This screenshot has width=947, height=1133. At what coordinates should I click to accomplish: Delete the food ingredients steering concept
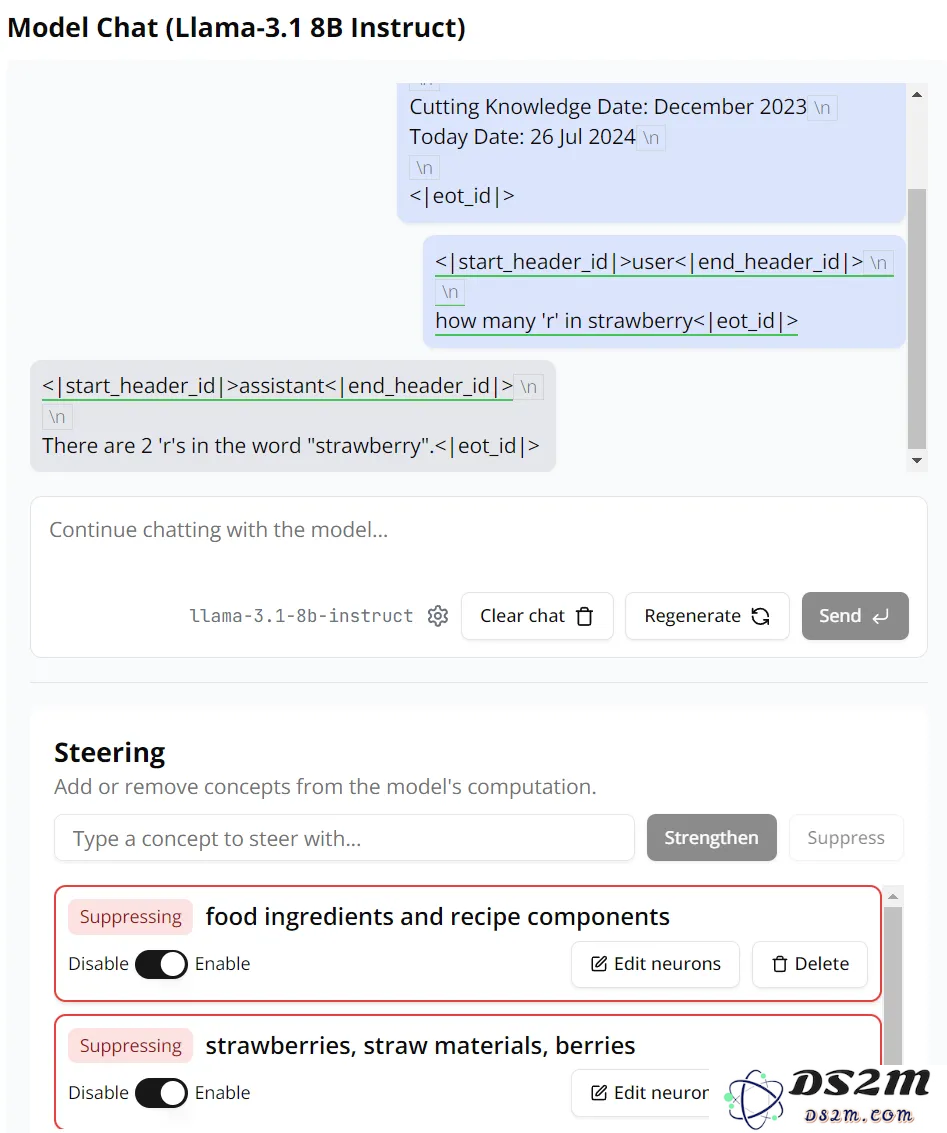click(810, 964)
